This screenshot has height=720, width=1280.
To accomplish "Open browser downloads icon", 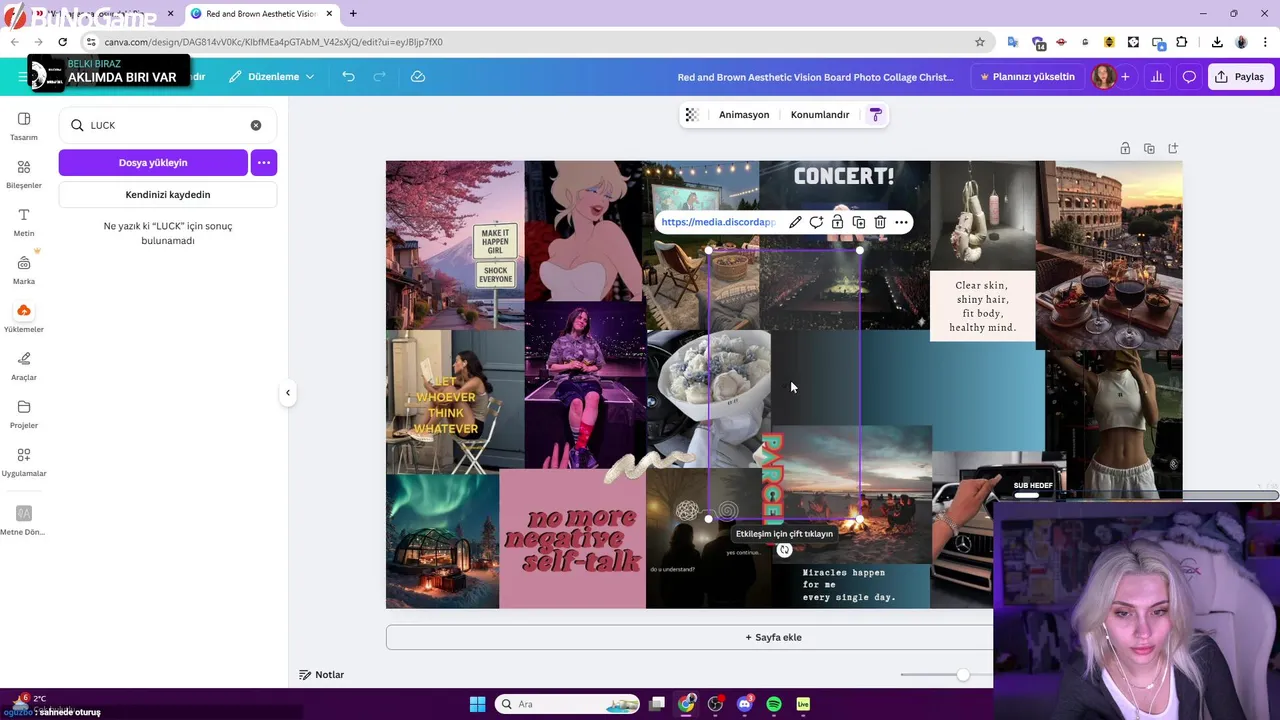I will pyautogui.click(x=1217, y=42).
